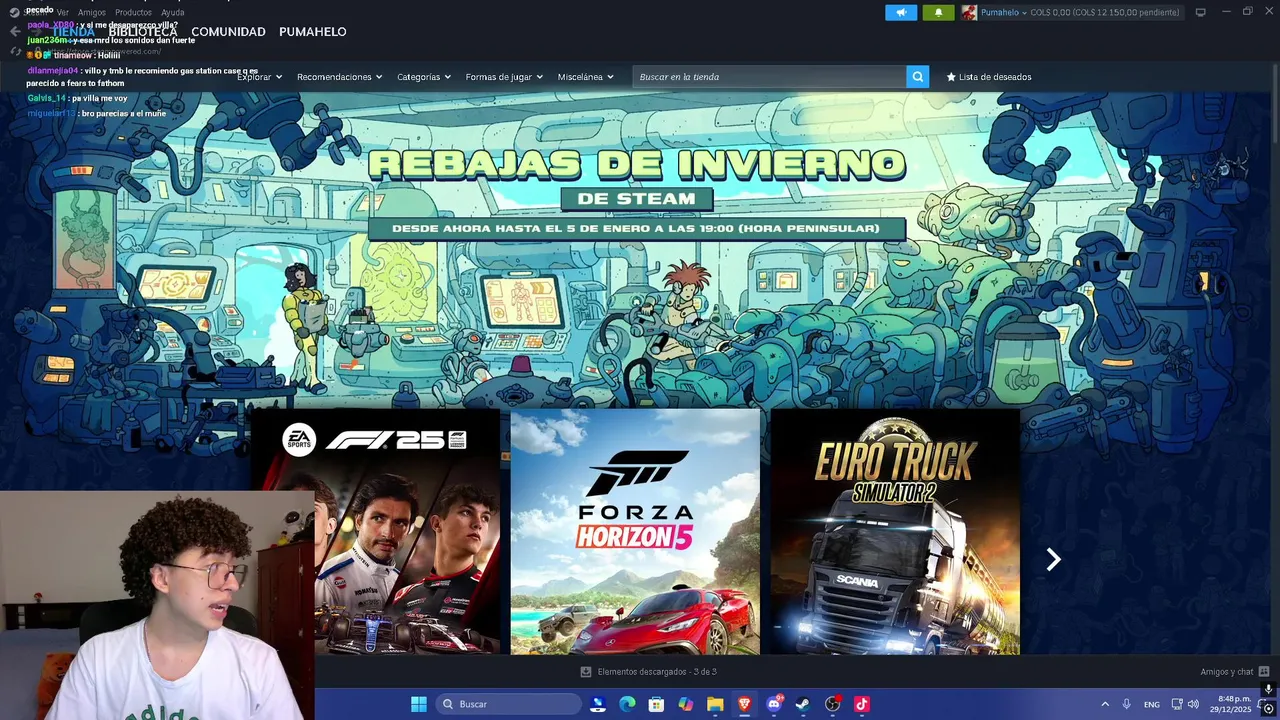This screenshot has height=720, width=1280.
Task: Open the Steam taskbar icon
Action: coord(803,704)
